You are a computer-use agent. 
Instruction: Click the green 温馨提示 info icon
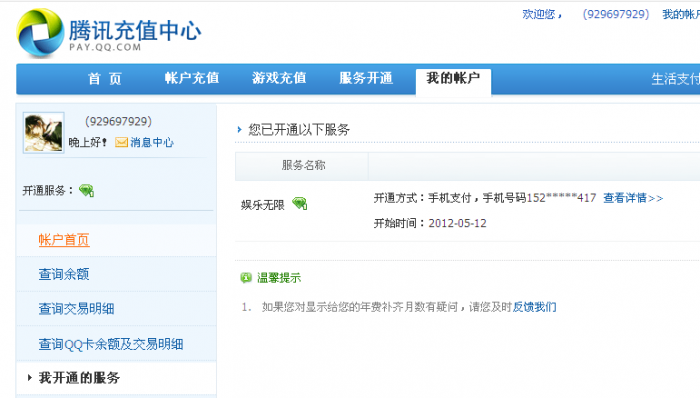(246, 278)
